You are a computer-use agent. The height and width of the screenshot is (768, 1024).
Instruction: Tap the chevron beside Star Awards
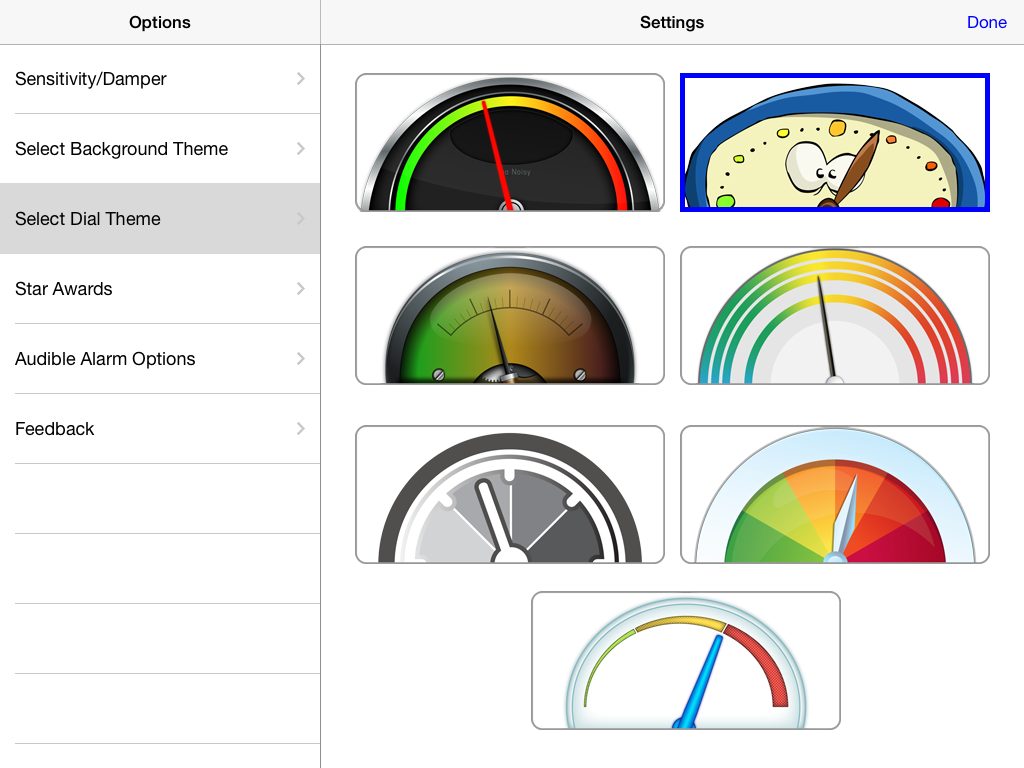[300, 289]
